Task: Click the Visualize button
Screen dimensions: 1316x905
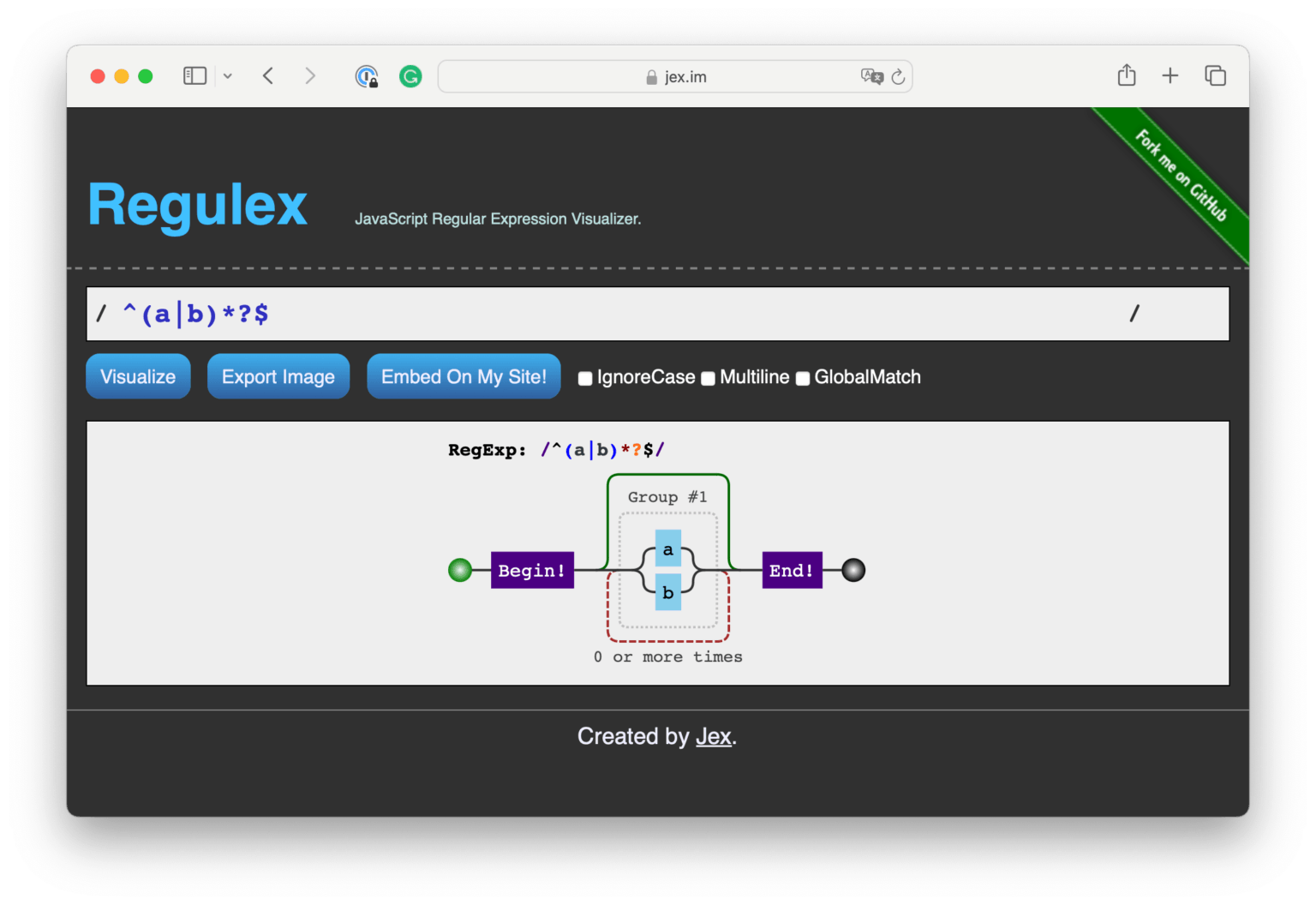Action: point(138,376)
